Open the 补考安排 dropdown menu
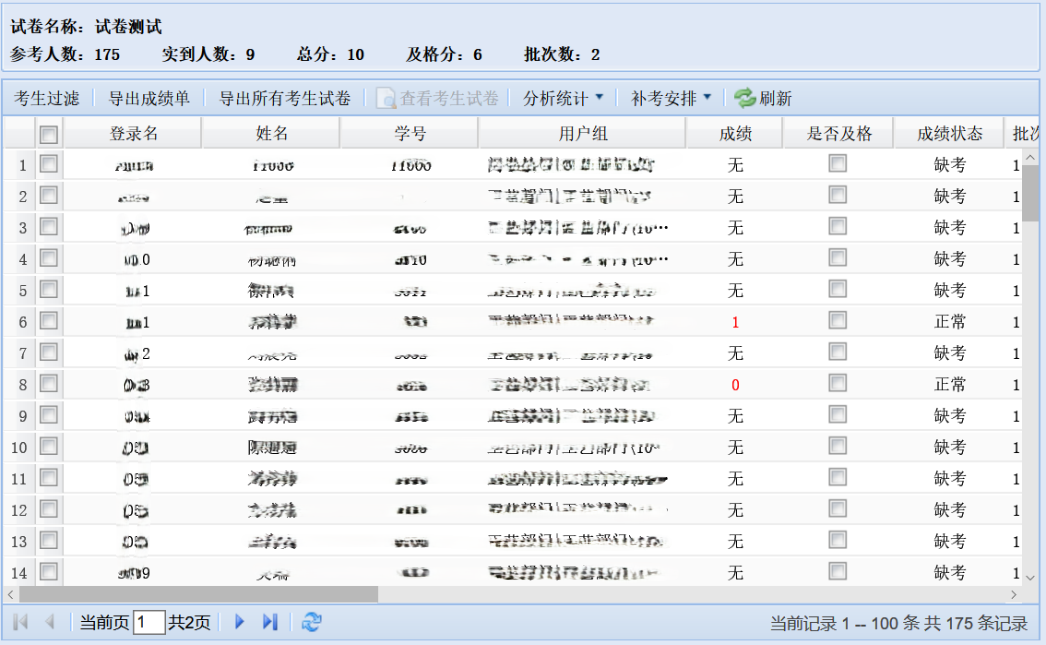 point(671,98)
